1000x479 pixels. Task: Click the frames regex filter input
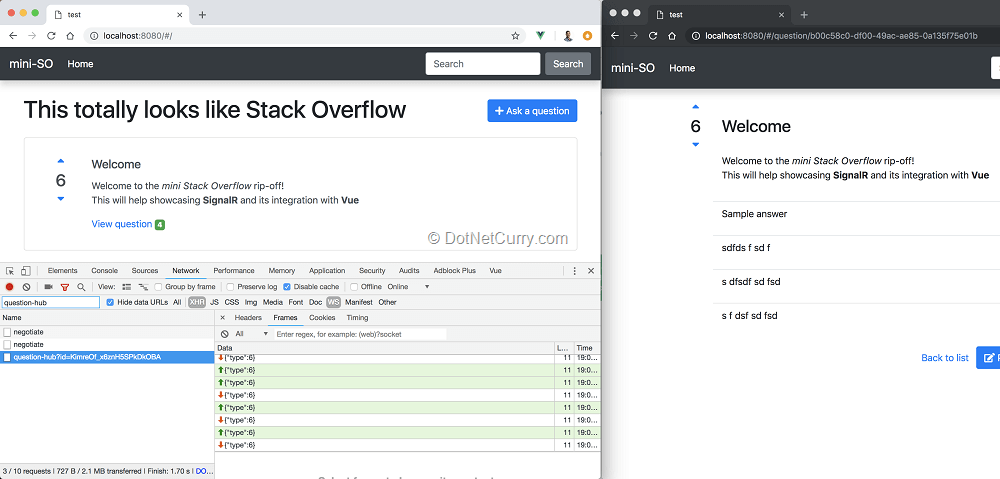coord(360,334)
